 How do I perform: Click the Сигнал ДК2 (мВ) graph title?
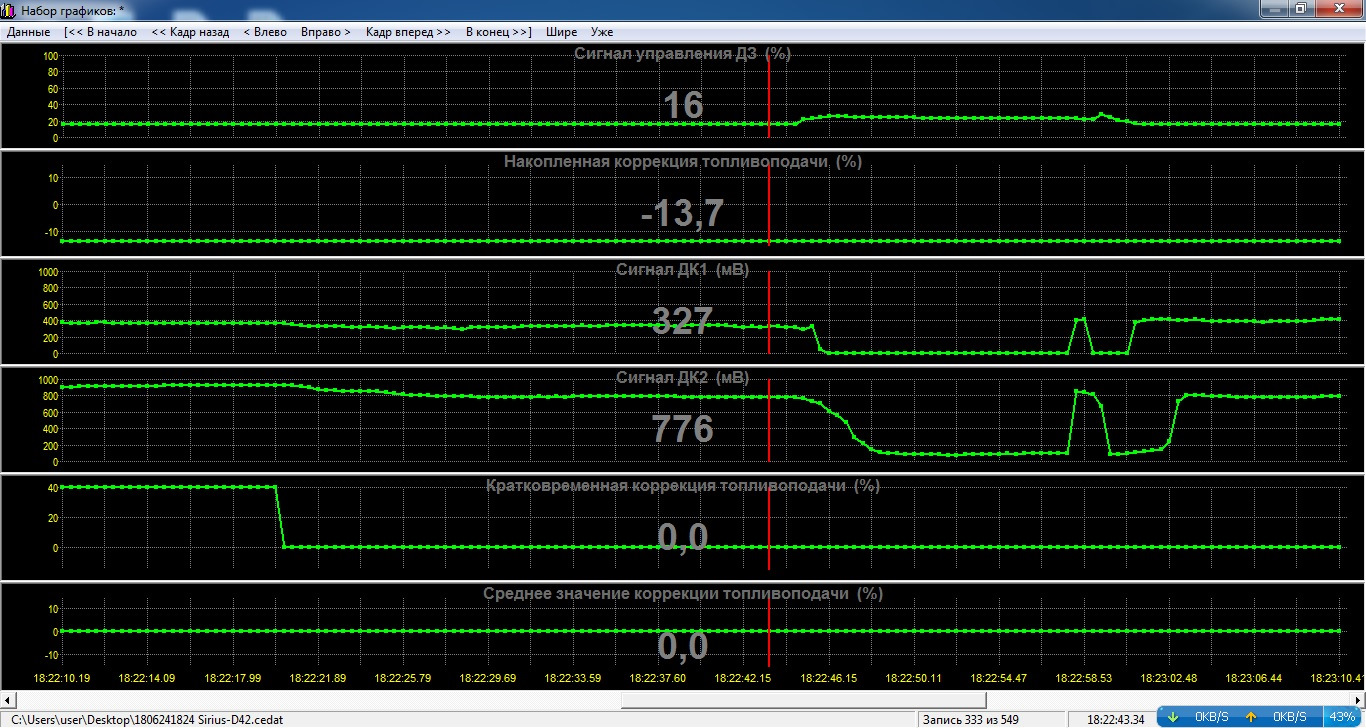click(683, 377)
